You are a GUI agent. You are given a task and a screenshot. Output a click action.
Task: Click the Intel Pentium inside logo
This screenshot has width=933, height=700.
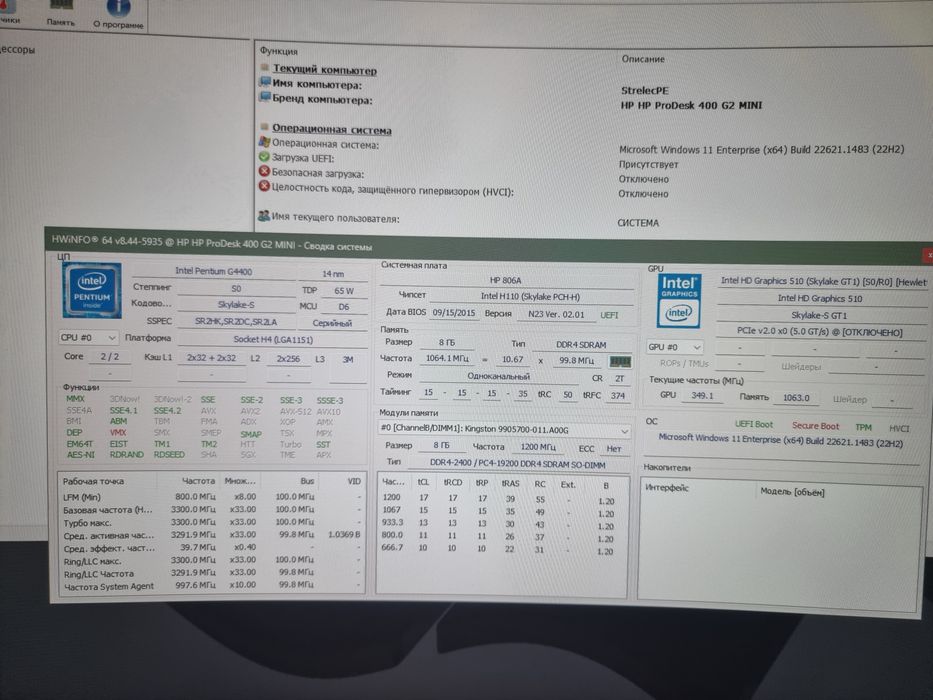(92, 290)
